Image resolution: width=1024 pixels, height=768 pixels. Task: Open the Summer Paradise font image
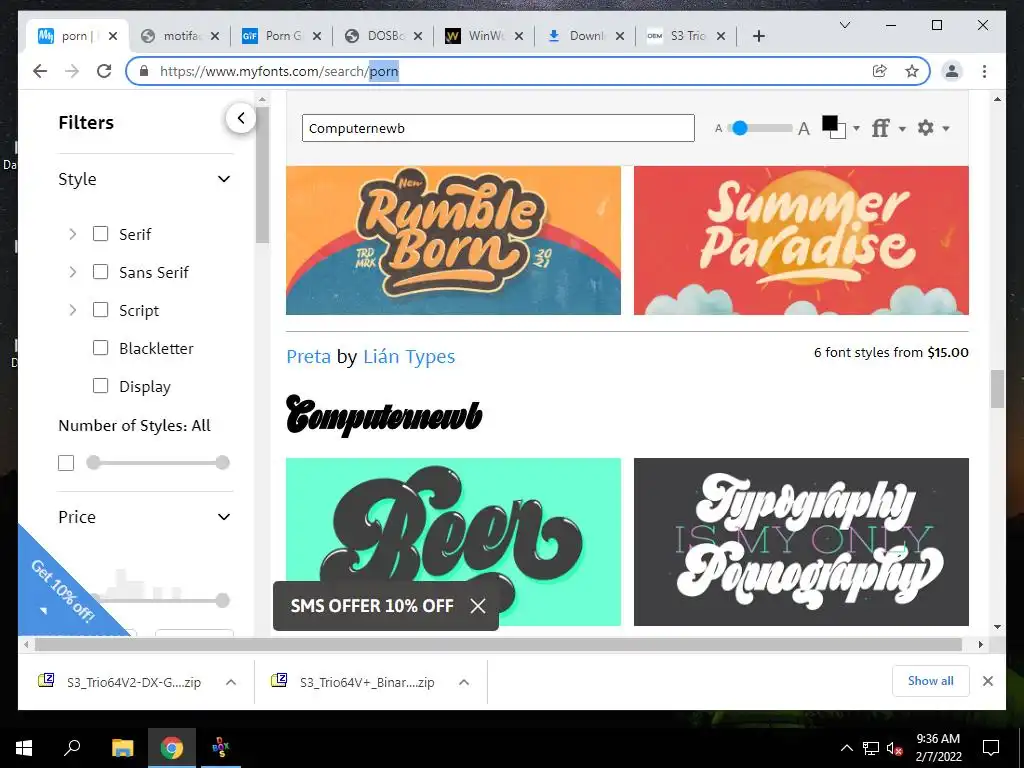[801, 240]
